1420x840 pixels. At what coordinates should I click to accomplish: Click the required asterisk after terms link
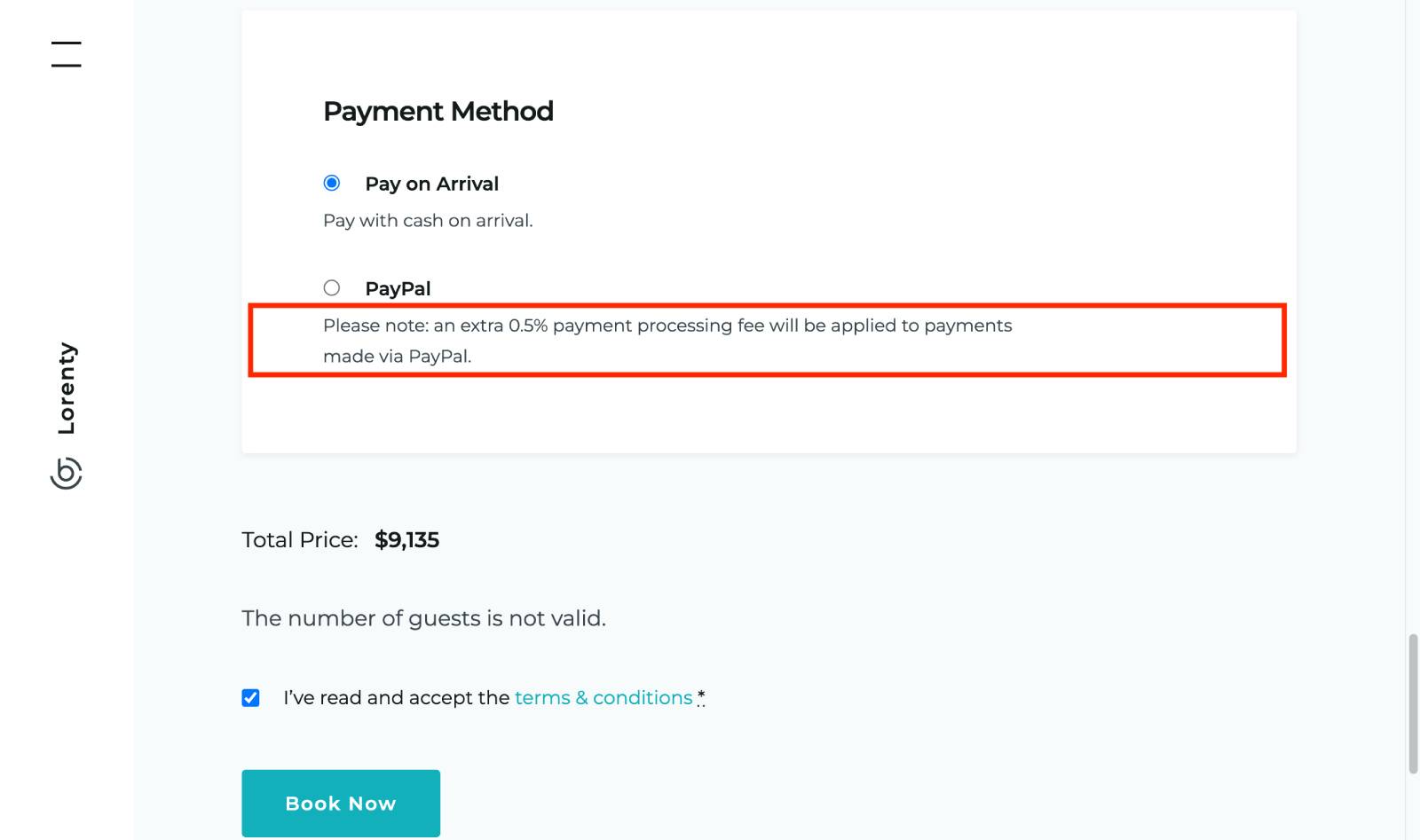701,698
